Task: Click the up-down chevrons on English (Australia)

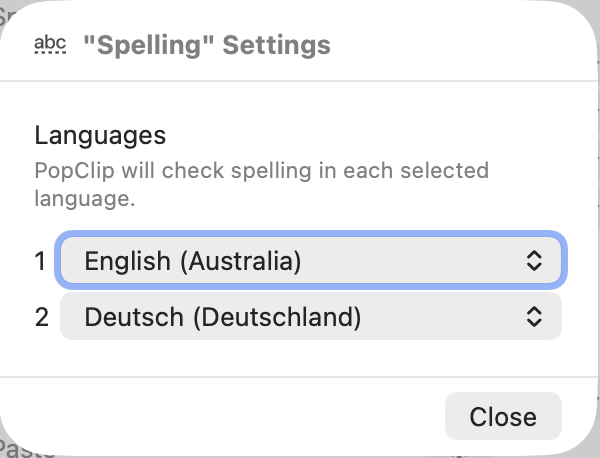Action: (x=534, y=262)
